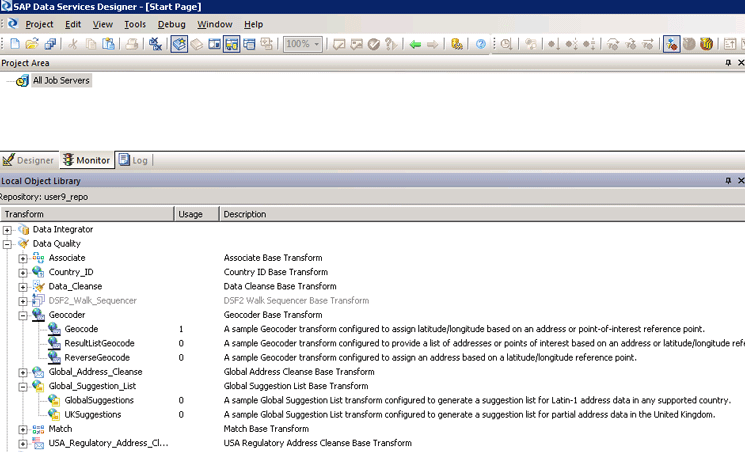745x452 pixels.
Task: Collapse the Geocoder transform node
Action: [23, 316]
